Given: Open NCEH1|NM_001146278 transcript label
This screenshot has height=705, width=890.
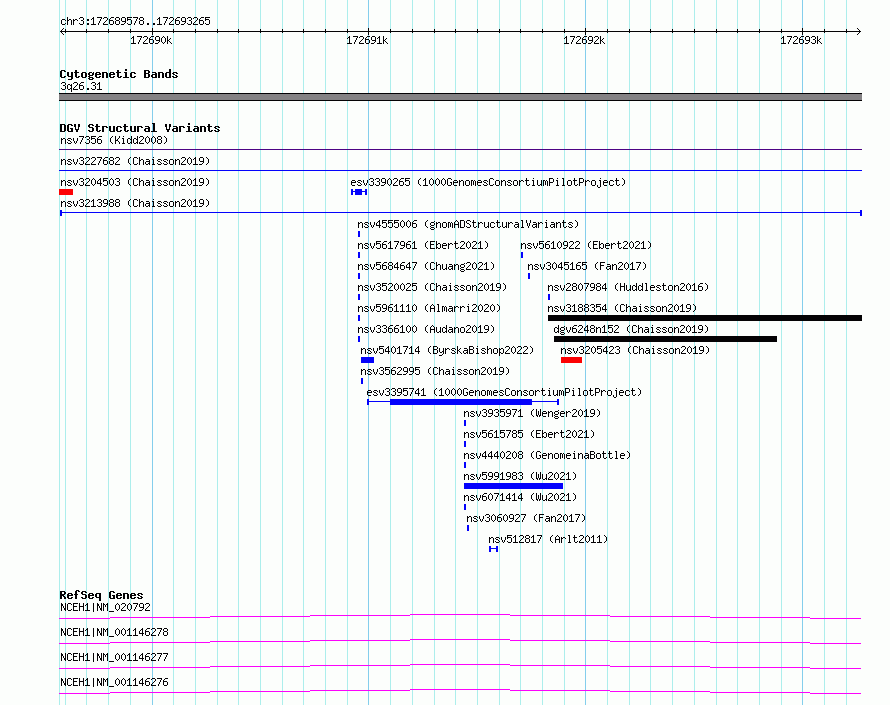Looking at the screenshot, I should [x=114, y=632].
